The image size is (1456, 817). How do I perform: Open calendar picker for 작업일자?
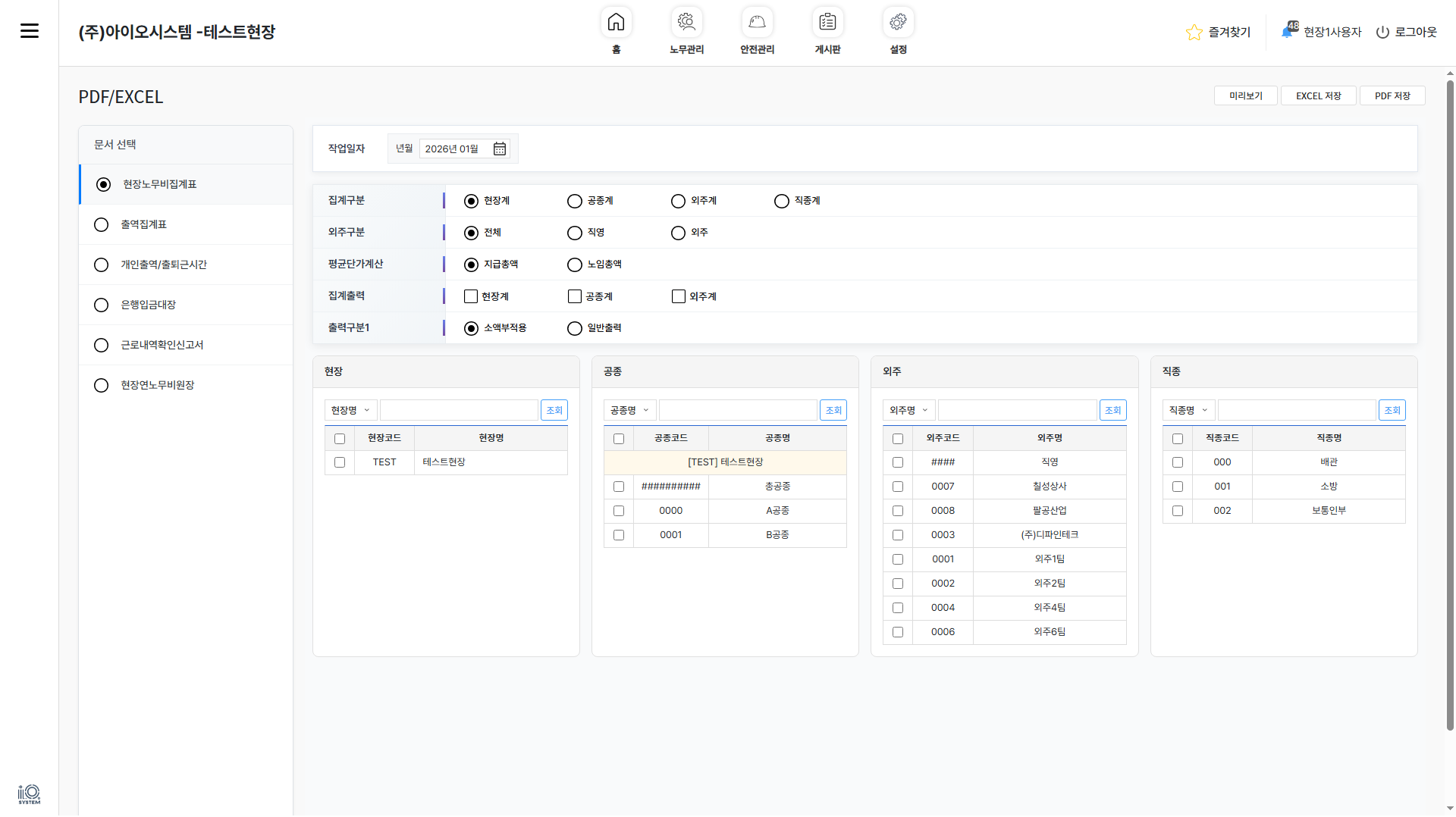[500, 149]
